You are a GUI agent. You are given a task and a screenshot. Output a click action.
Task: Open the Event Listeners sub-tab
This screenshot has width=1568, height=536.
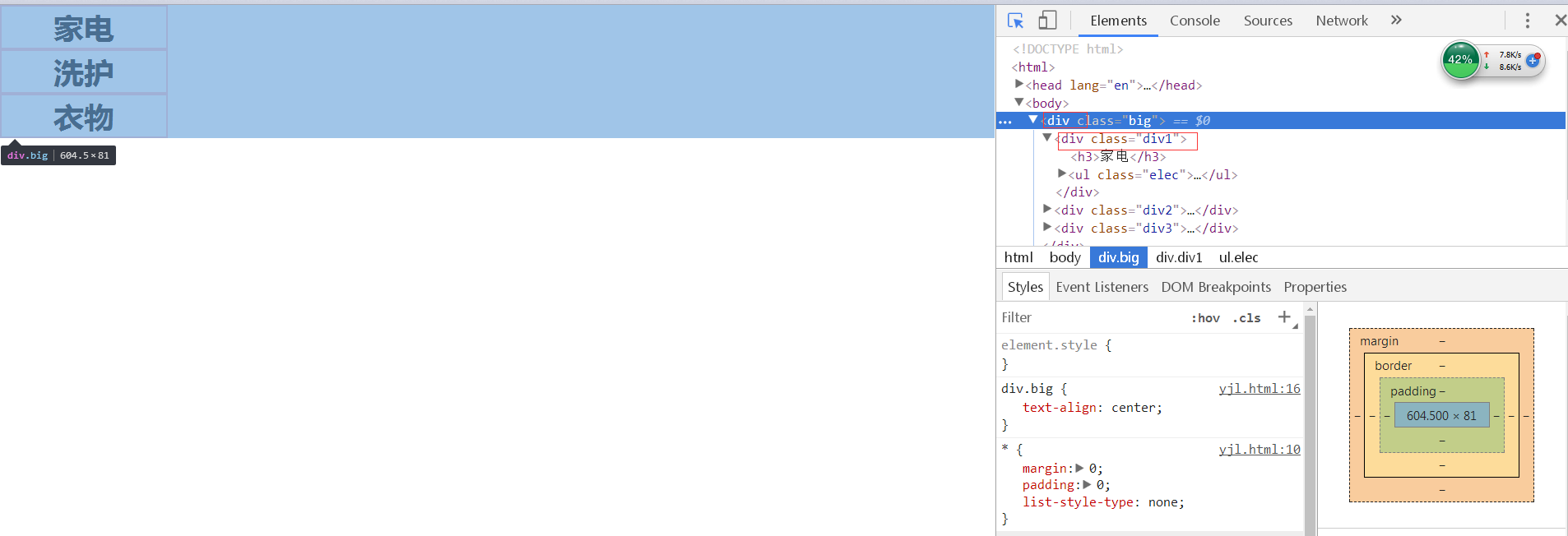tap(1102, 287)
